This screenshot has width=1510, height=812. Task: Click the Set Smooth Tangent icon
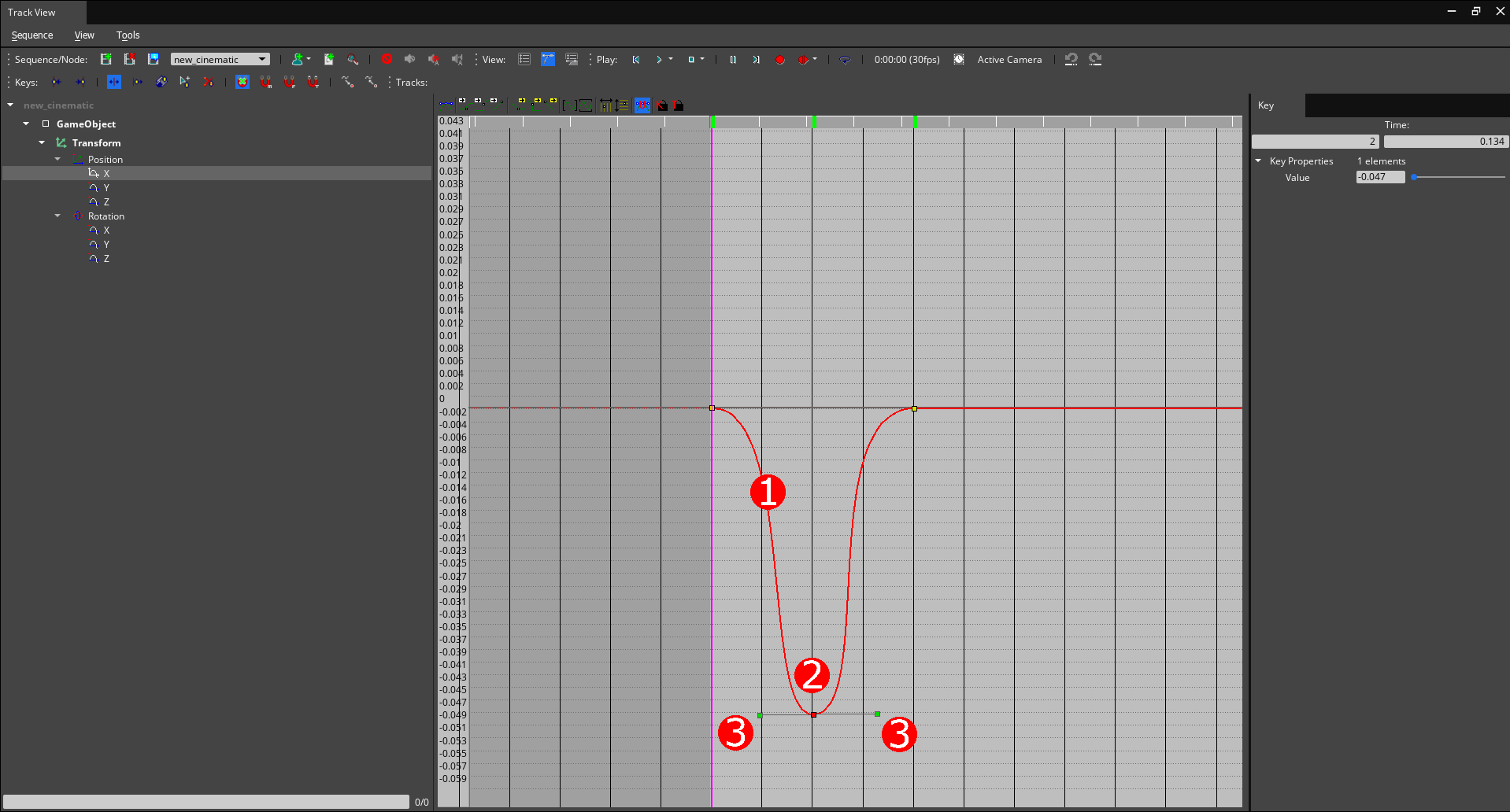pyautogui.click(x=446, y=105)
